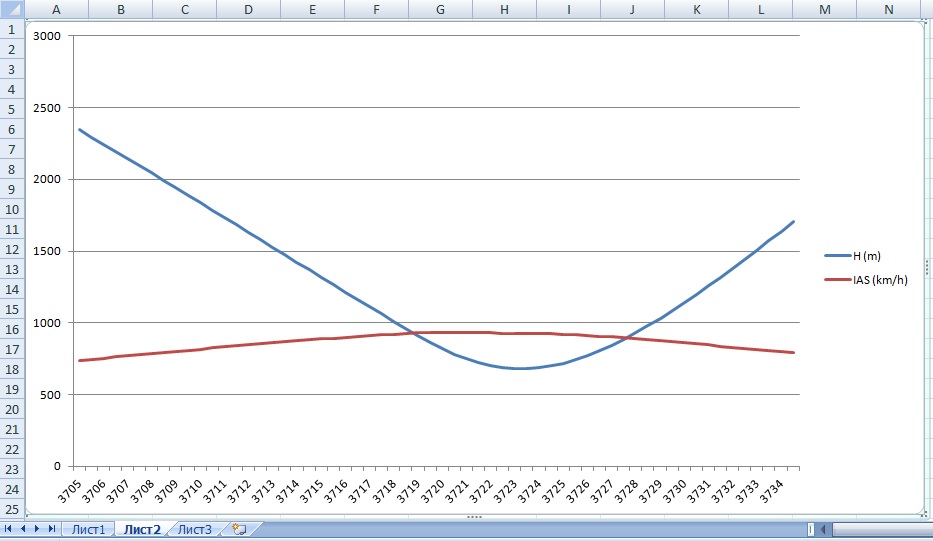Screen dimensions: 933x541
Task: Select row 9 header
Action: (12, 189)
